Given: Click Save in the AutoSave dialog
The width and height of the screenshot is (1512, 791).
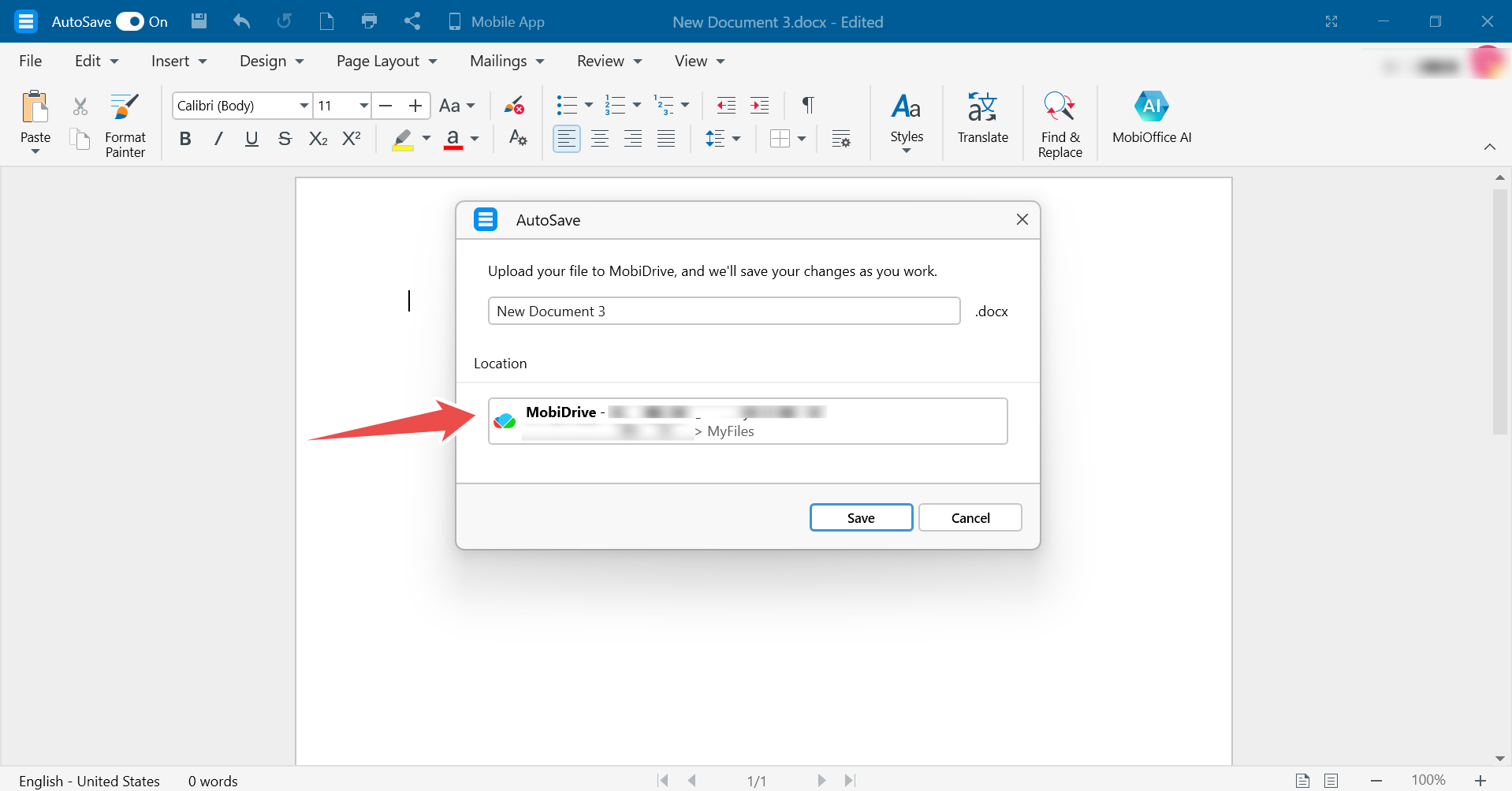Looking at the screenshot, I should pyautogui.click(x=861, y=517).
